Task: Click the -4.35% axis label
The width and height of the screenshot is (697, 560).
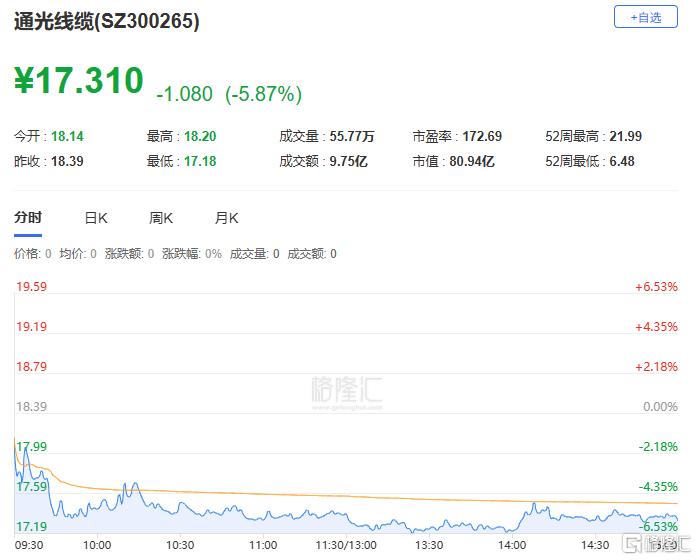Action: click(658, 487)
